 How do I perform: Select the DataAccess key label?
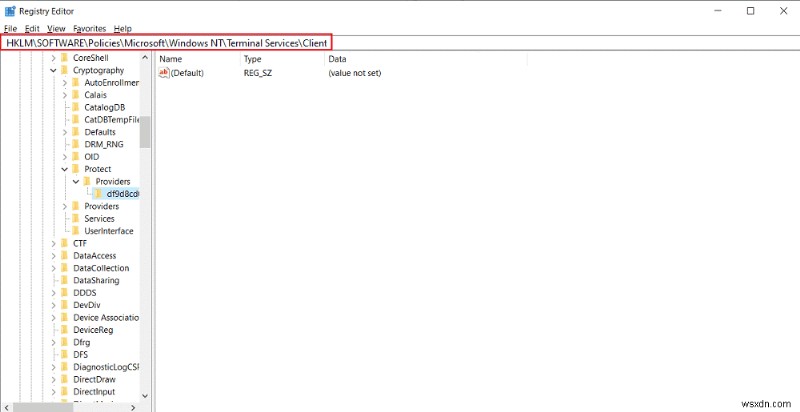94,255
